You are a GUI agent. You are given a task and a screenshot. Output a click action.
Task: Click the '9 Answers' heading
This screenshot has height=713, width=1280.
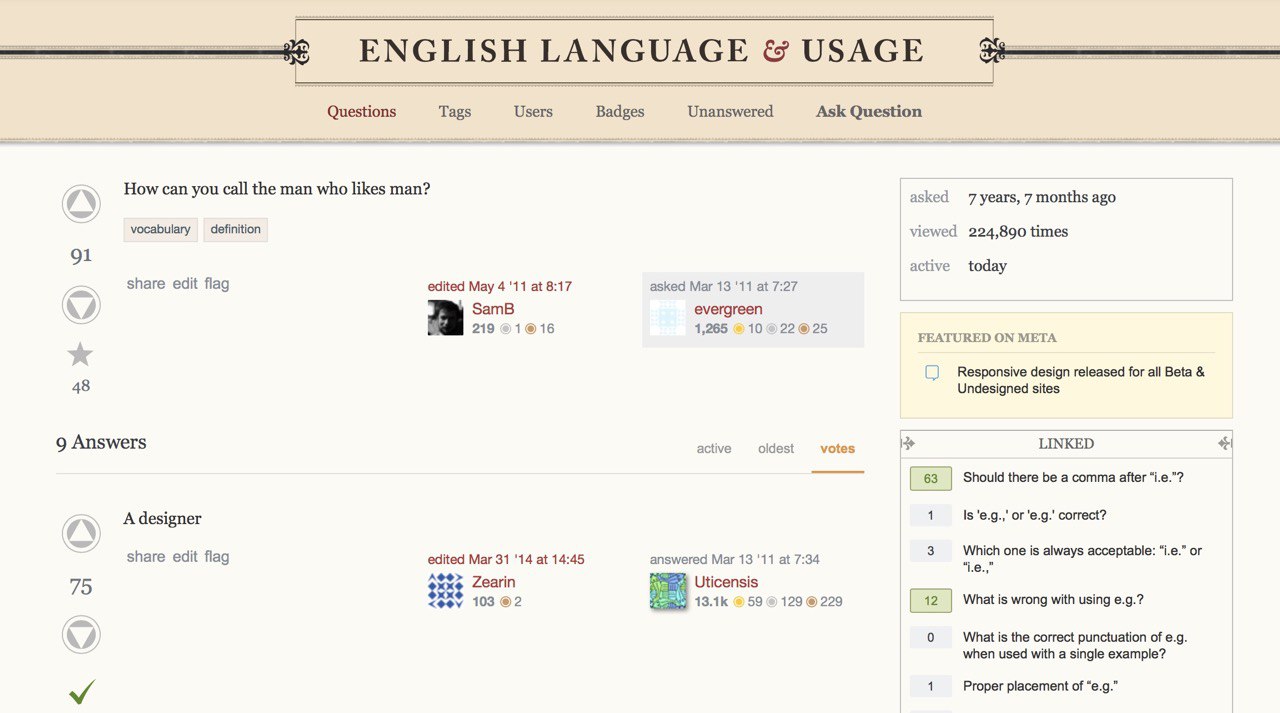[x=101, y=442]
